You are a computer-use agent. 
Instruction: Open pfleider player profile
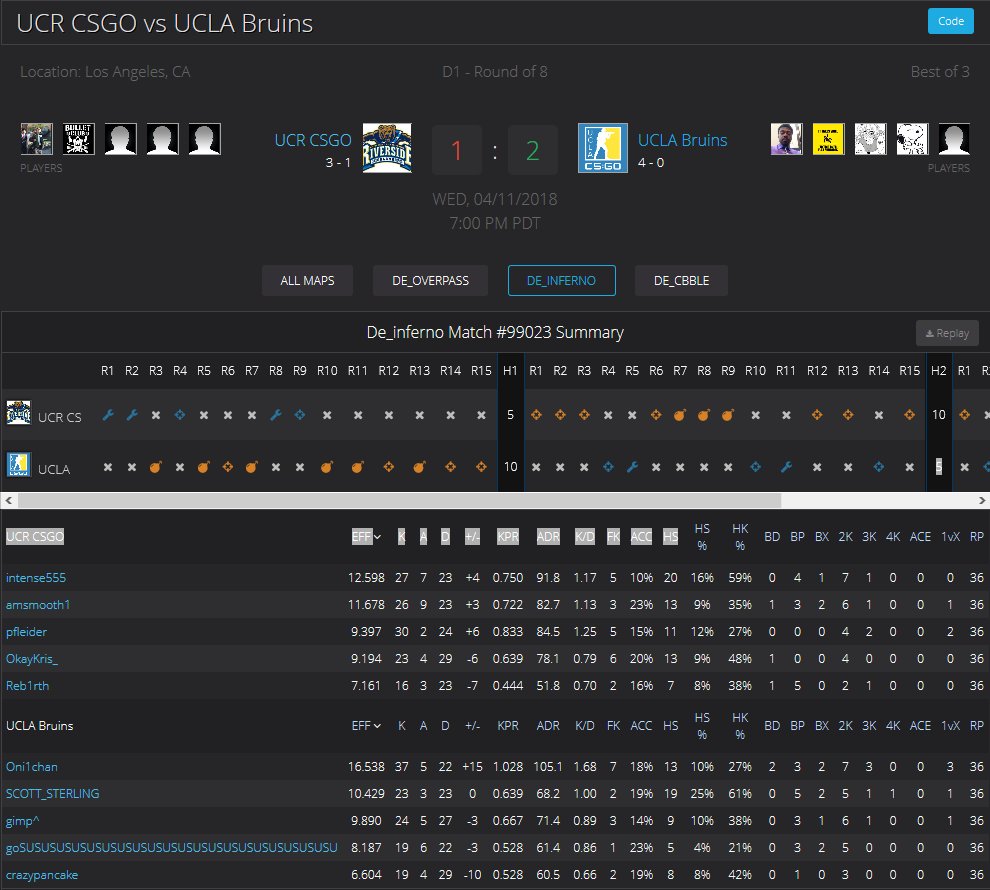(x=27, y=632)
